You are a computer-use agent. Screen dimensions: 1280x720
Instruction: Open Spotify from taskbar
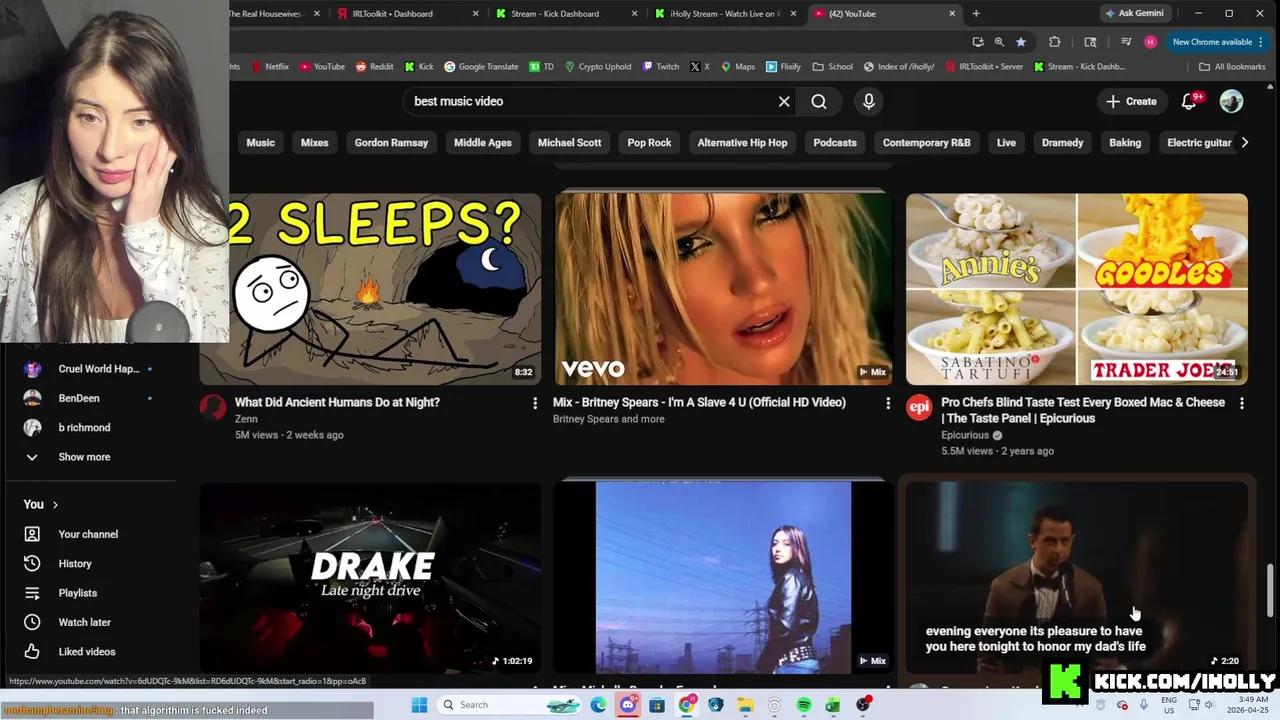tap(804, 705)
